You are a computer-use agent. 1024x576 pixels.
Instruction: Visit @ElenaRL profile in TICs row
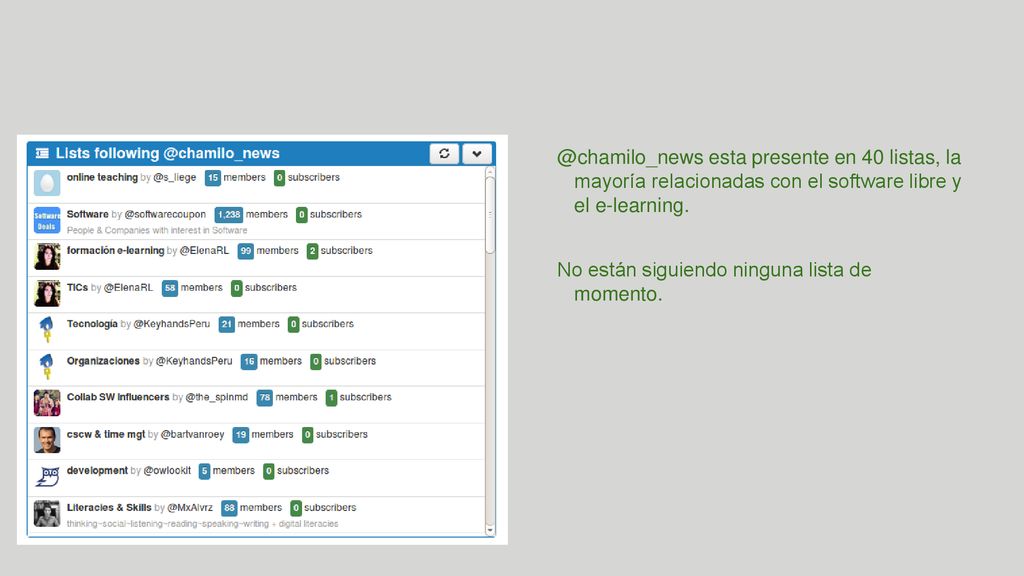click(x=128, y=287)
